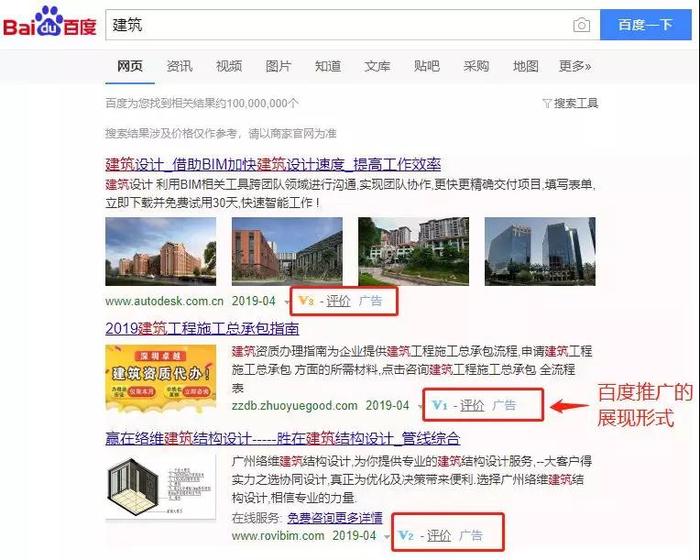700x560 pixels.
Task: Click text 百度为您找到相关结果约100,000,000个
Action: (202, 104)
